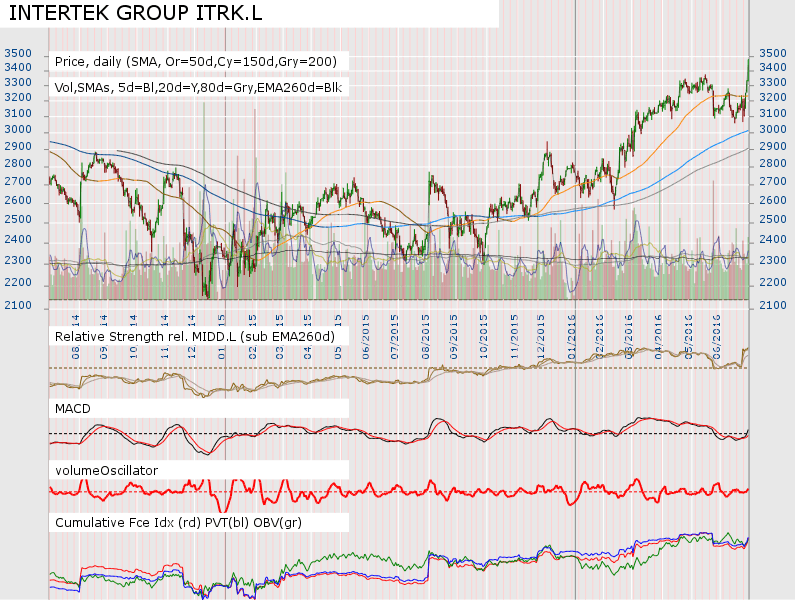Click 3300 on the left price axis
This screenshot has width=795, height=601.
coord(18,82)
